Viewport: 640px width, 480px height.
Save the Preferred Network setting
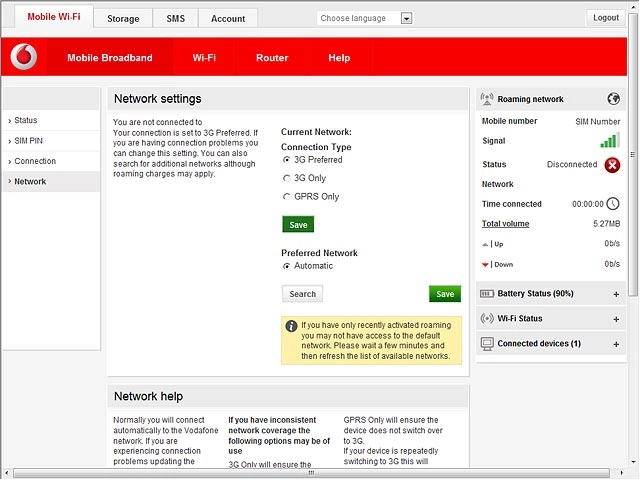point(445,294)
